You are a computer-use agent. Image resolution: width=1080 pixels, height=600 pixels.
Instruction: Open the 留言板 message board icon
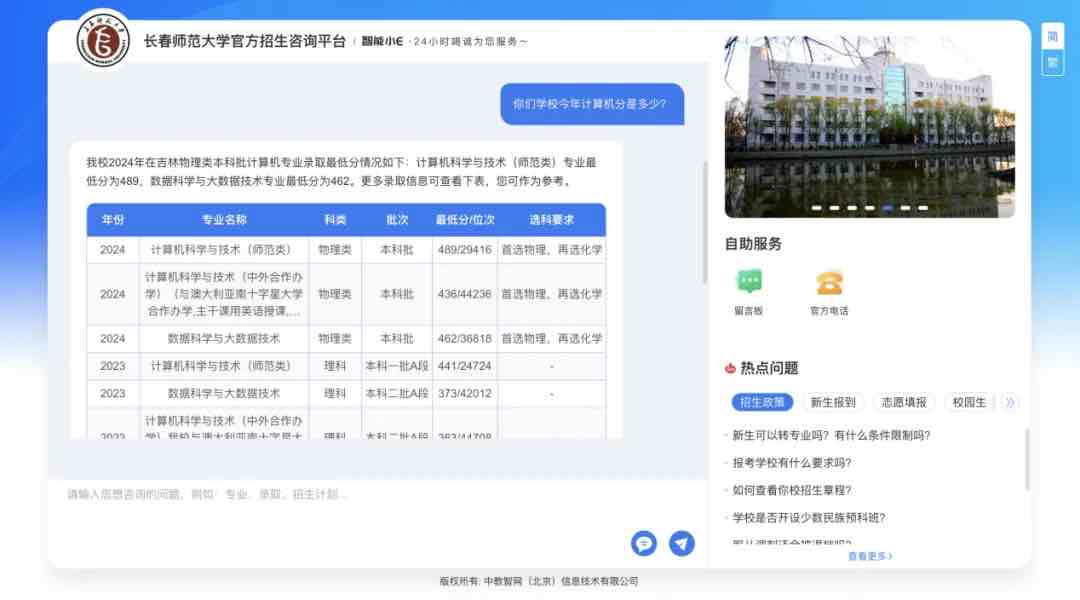[749, 283]
